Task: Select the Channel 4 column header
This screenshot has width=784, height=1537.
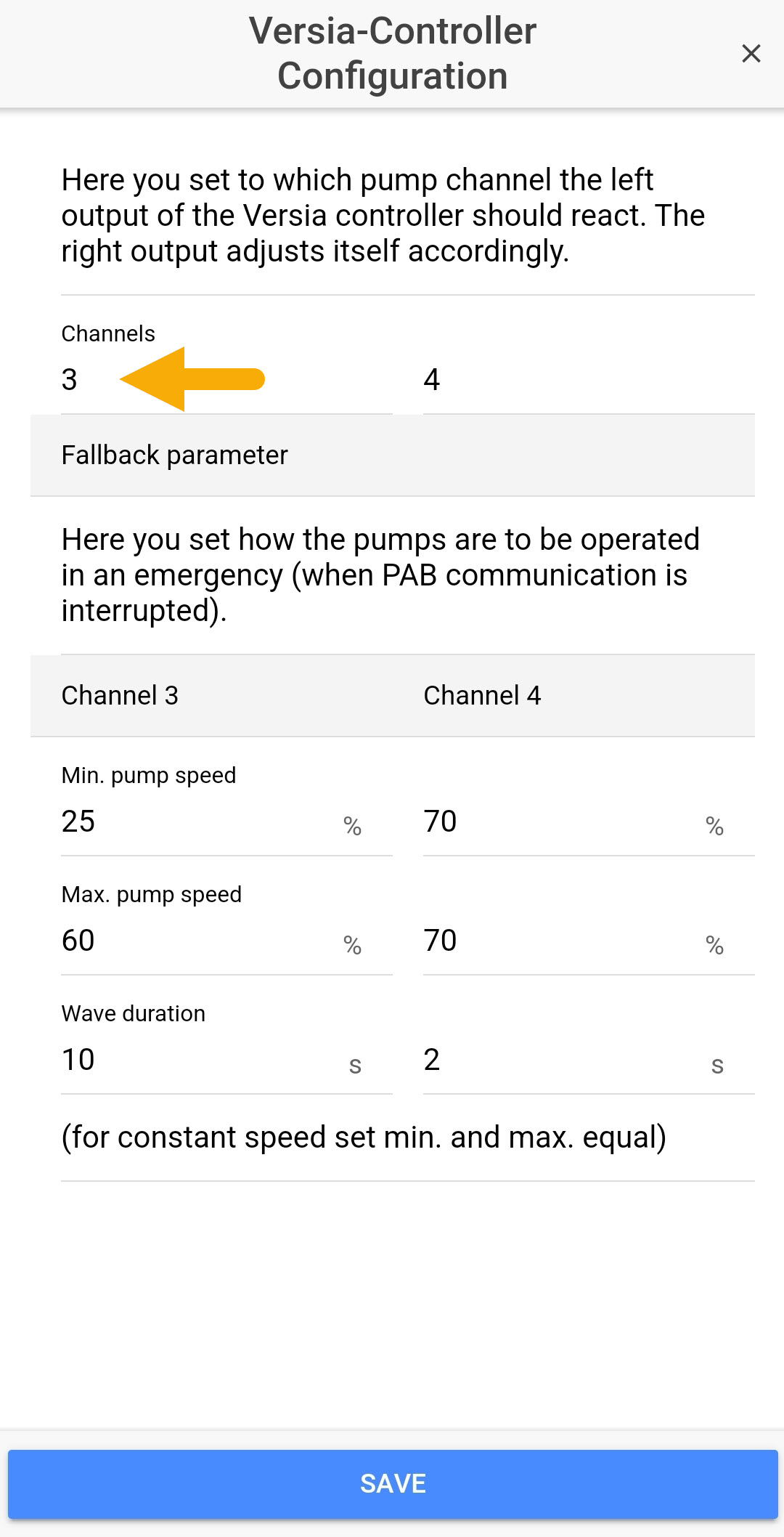Action: (482, 696)
